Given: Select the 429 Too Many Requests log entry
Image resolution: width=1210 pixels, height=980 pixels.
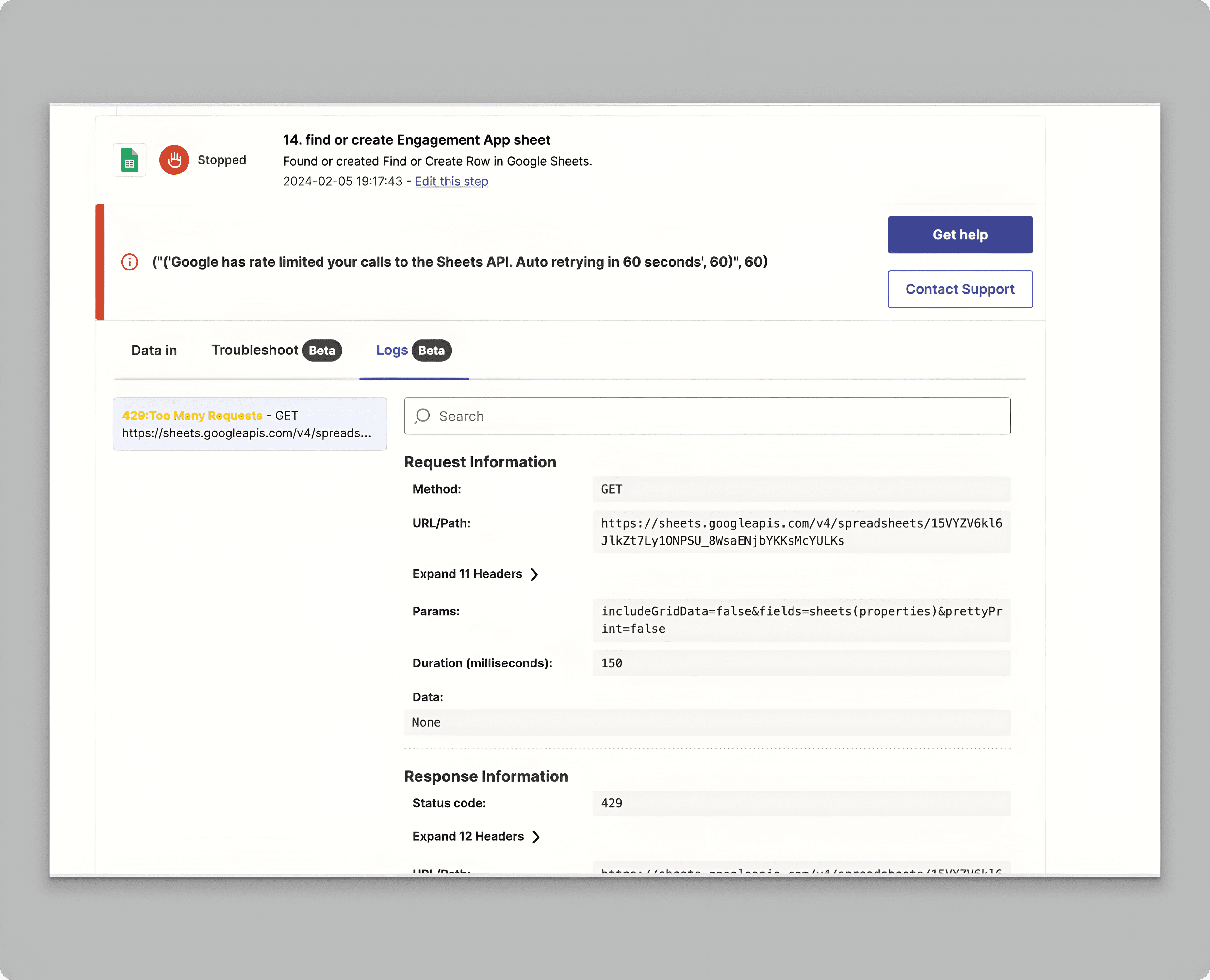Looking at the screenshot, I should (250, 424).
